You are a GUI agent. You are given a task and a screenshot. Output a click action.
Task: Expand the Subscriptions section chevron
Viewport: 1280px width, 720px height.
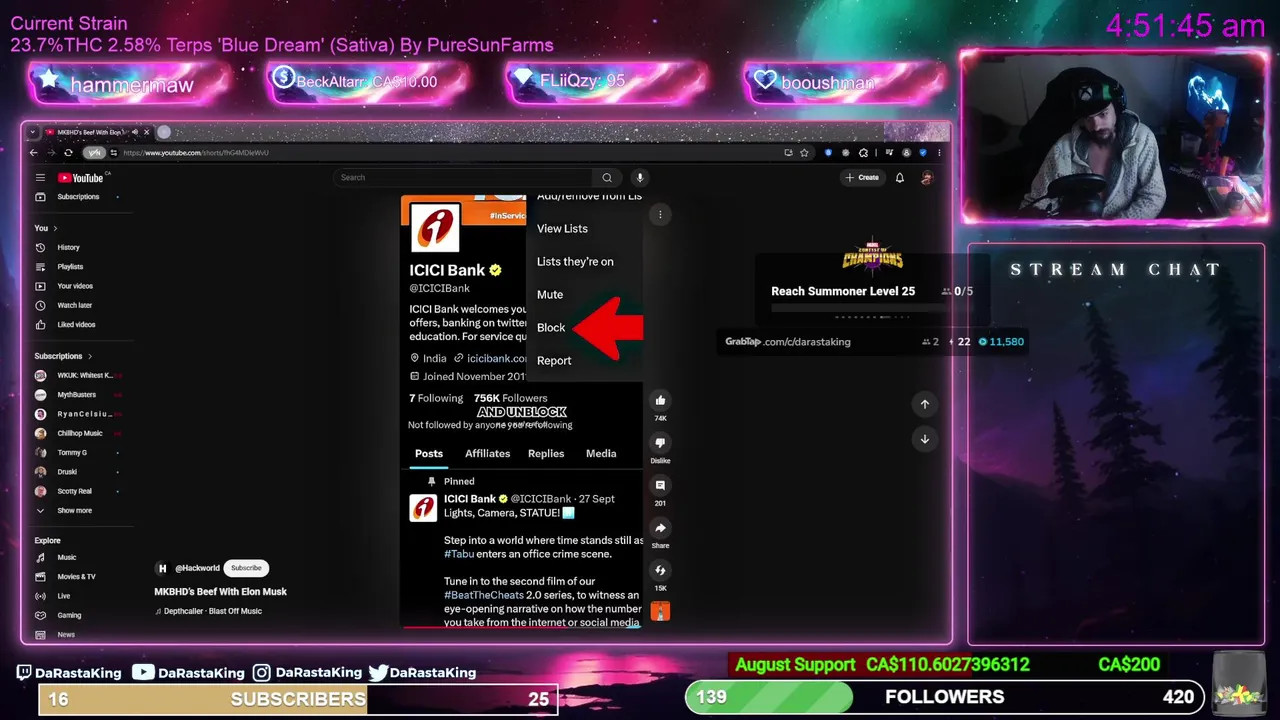pyautogui.click(x=90, y=356)
